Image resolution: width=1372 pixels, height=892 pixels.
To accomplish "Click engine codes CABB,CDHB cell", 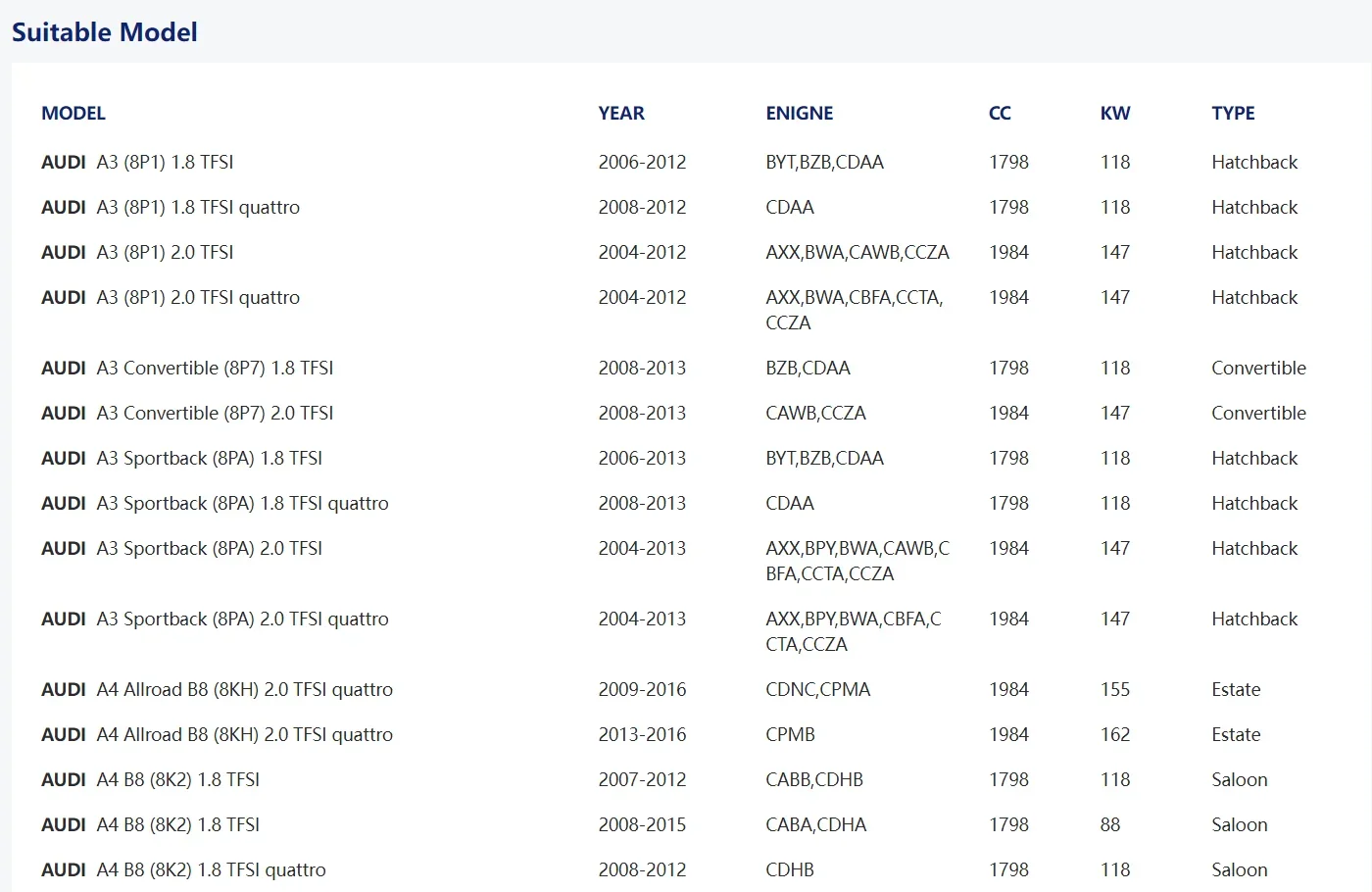I will pos(814,779).
